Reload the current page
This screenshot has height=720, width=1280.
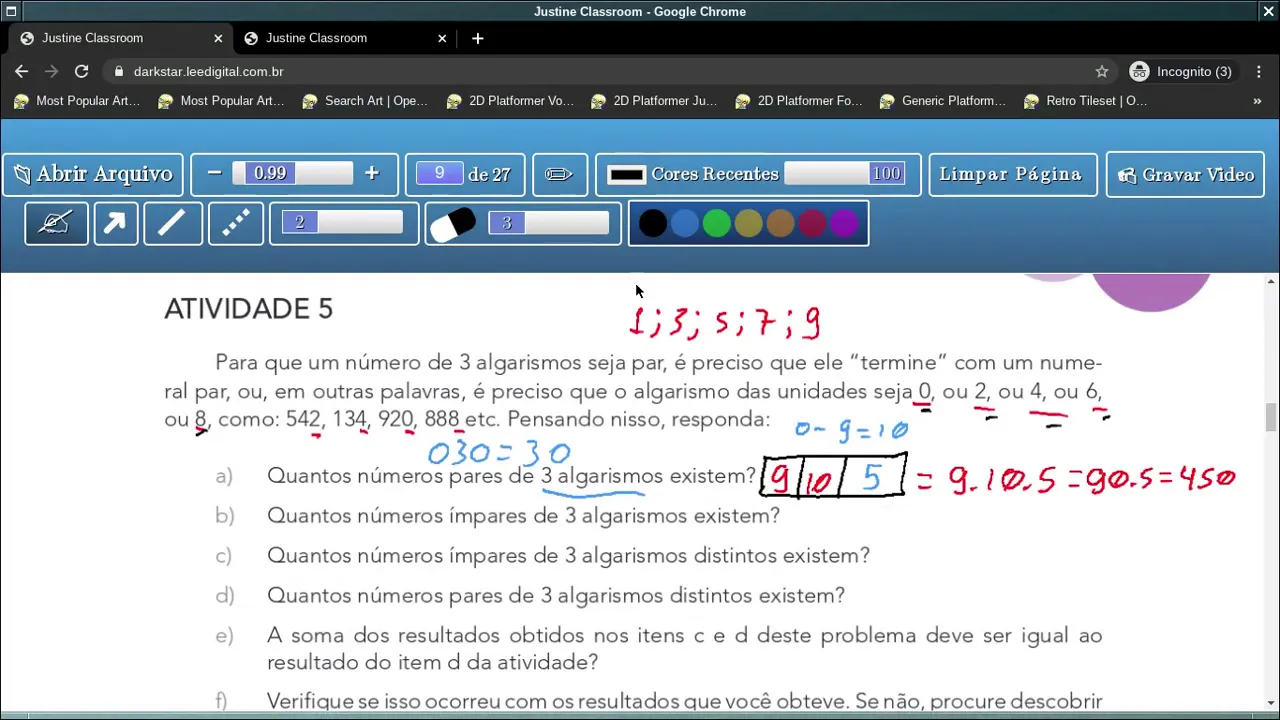81,71
